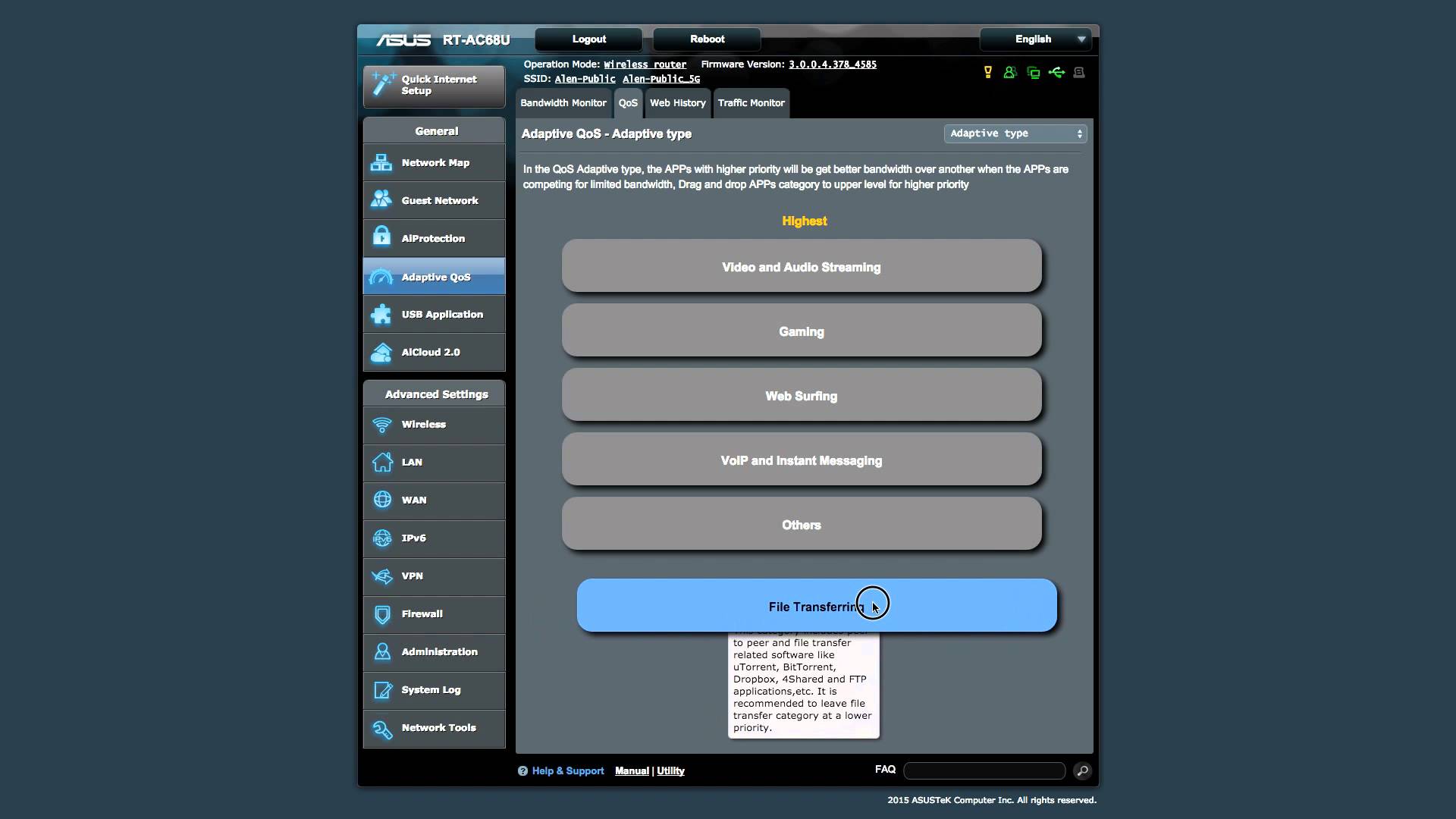Click the Reboot button
The height and width of the screenshot is (819, 1456).
[x=707, y=38]
